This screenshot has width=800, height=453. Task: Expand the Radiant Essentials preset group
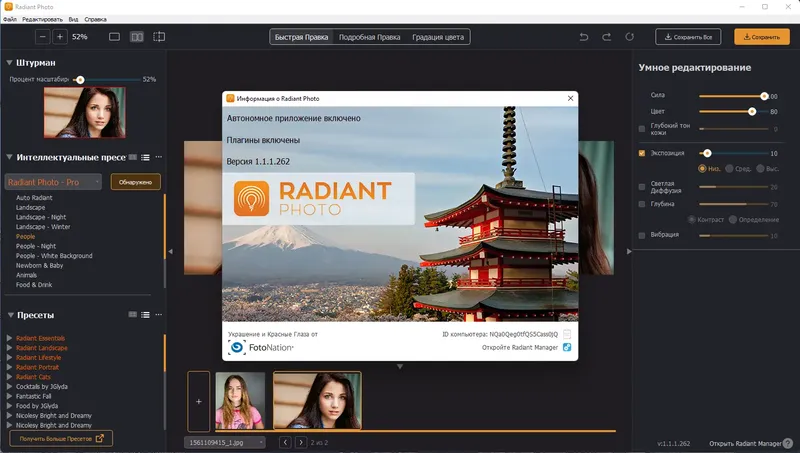coord(9,338)
